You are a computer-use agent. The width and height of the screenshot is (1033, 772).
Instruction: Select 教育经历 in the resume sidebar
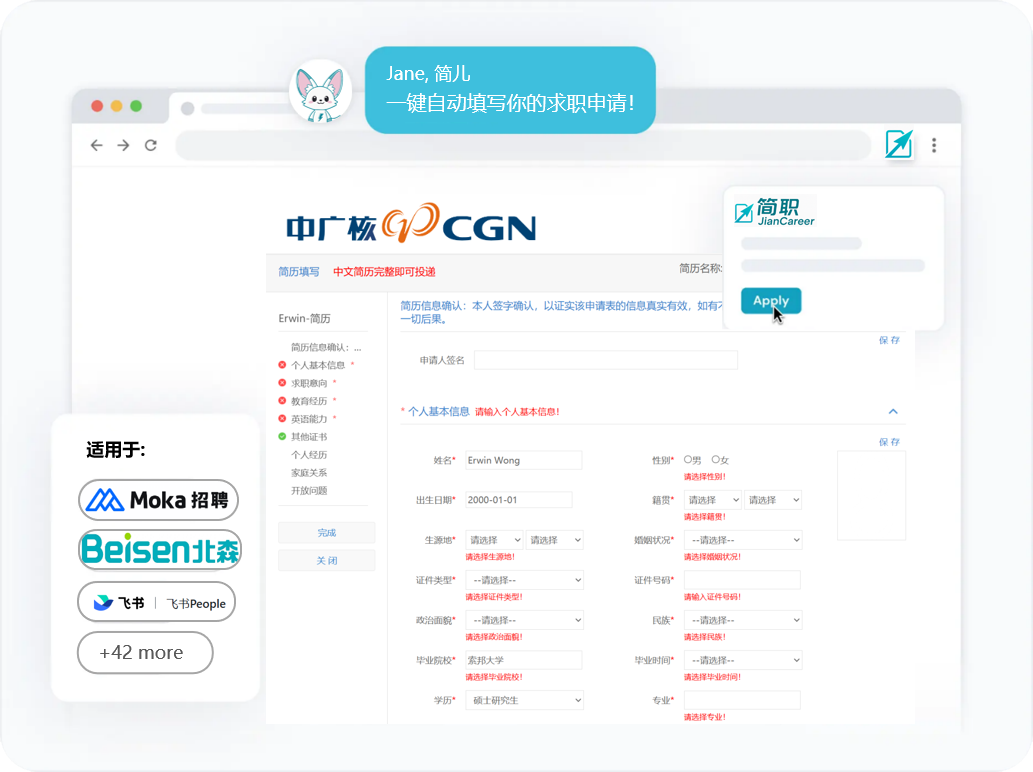click(311, 401)
